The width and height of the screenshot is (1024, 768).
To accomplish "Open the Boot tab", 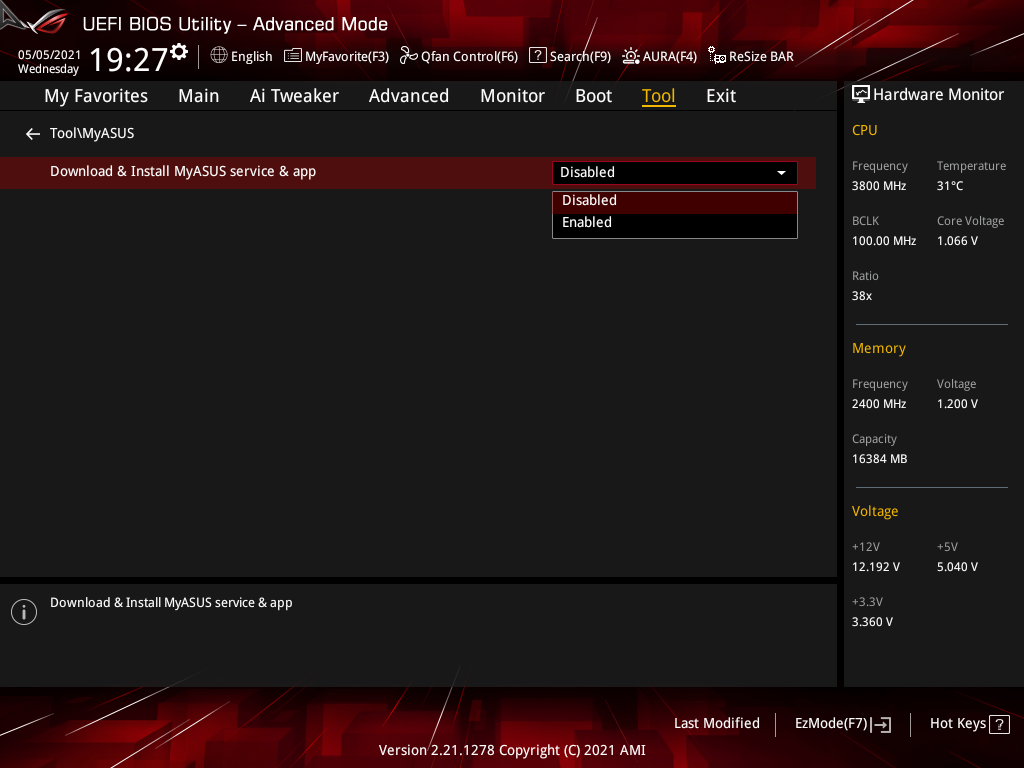I will point(594,96).
